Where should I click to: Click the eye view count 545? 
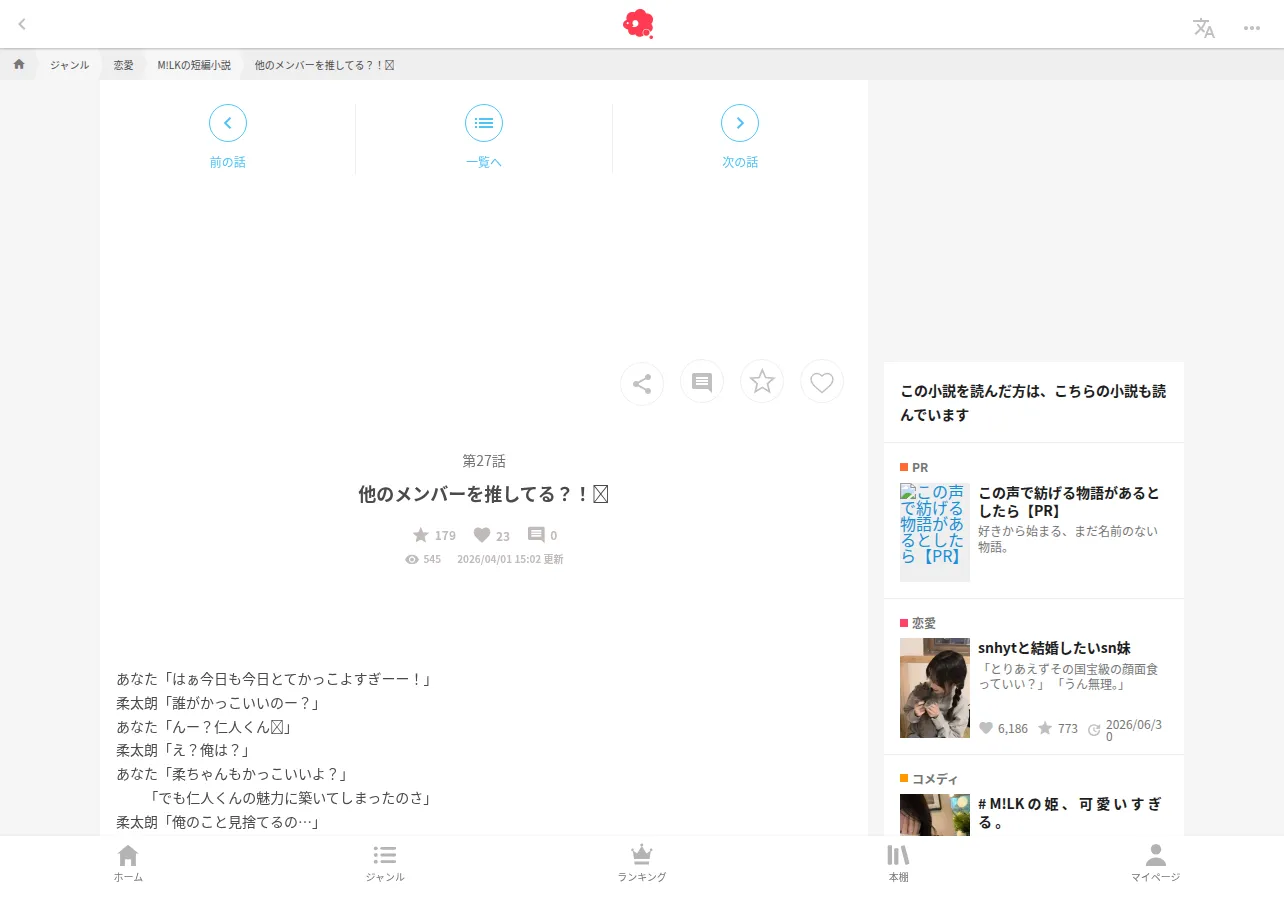coord(423,559)
